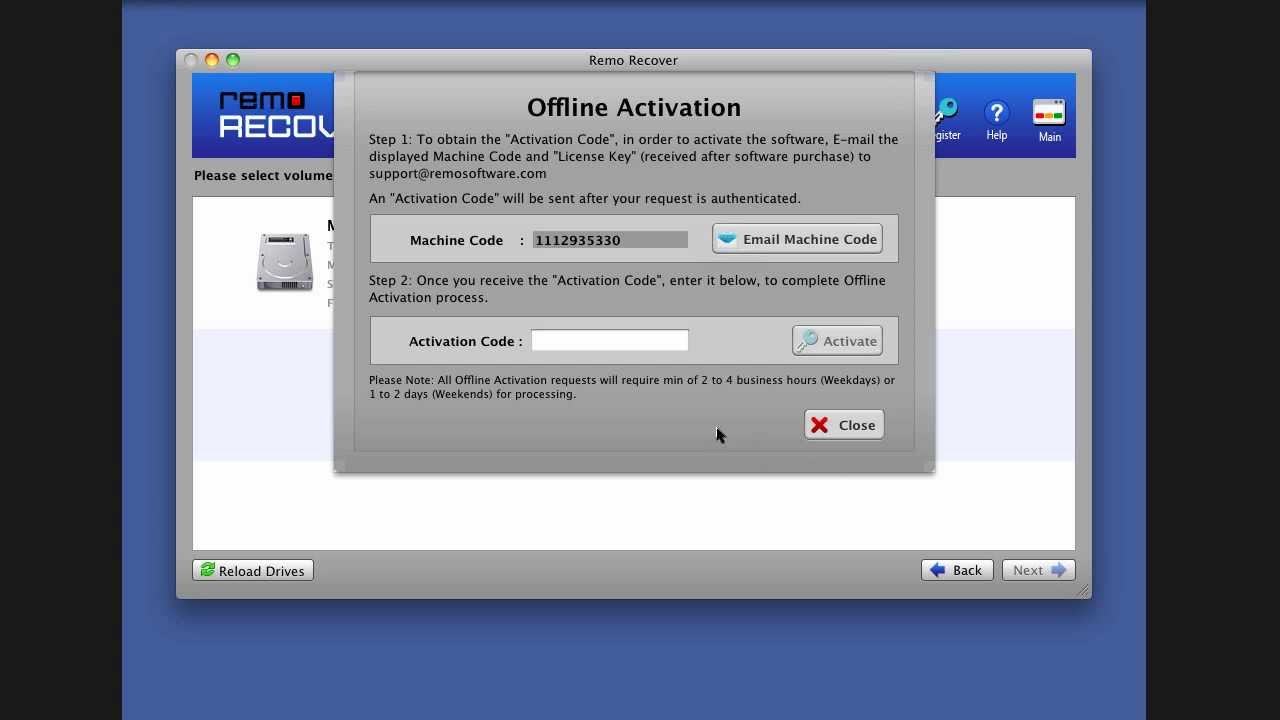
Task: Go Back to previous step
Action: click(957, 570)
